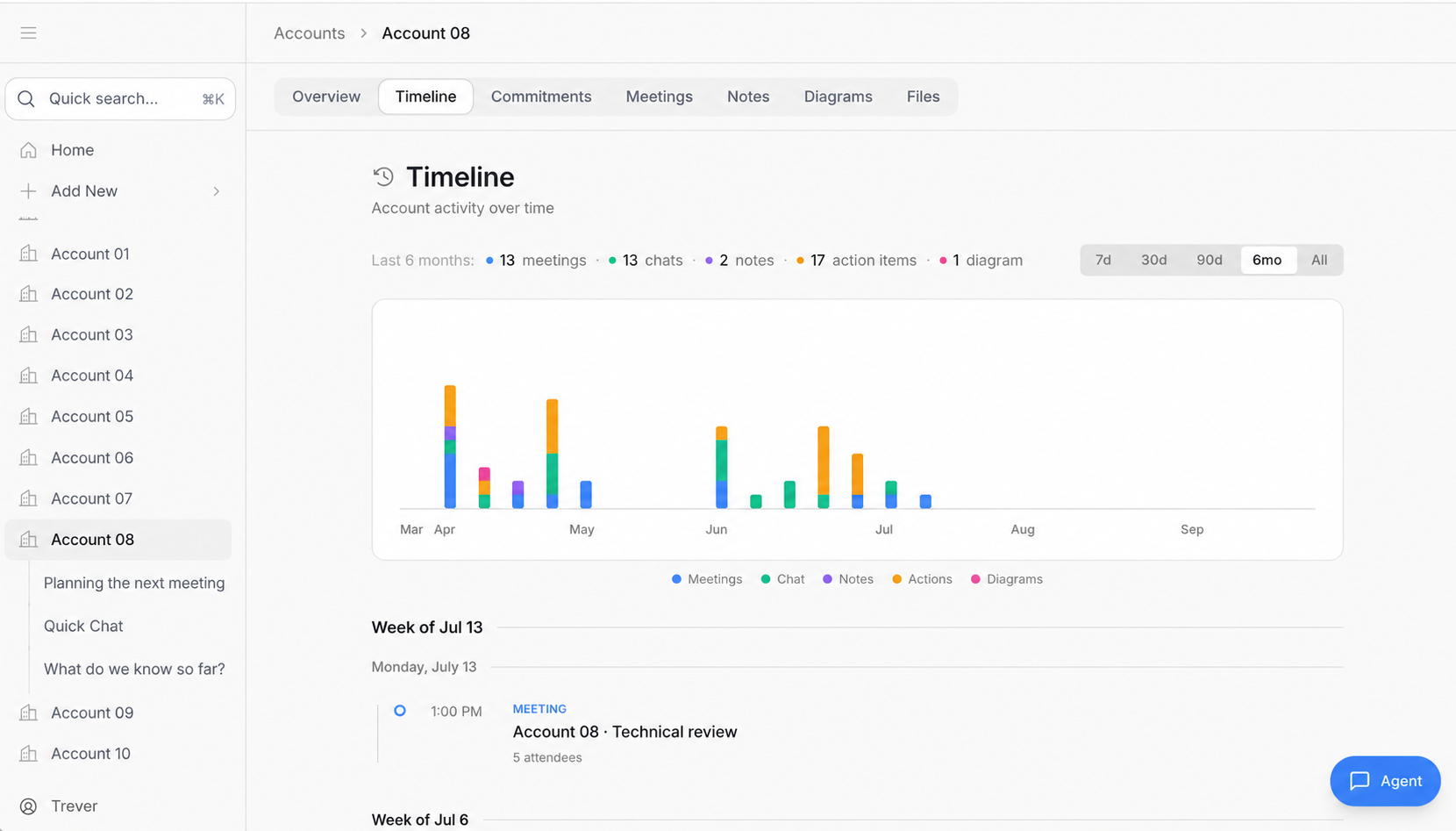The width and height of the screenshot is (1456, 831).
Task: Focus the Quick search input field
Action: pyautogui.click(x=120, y=99)
